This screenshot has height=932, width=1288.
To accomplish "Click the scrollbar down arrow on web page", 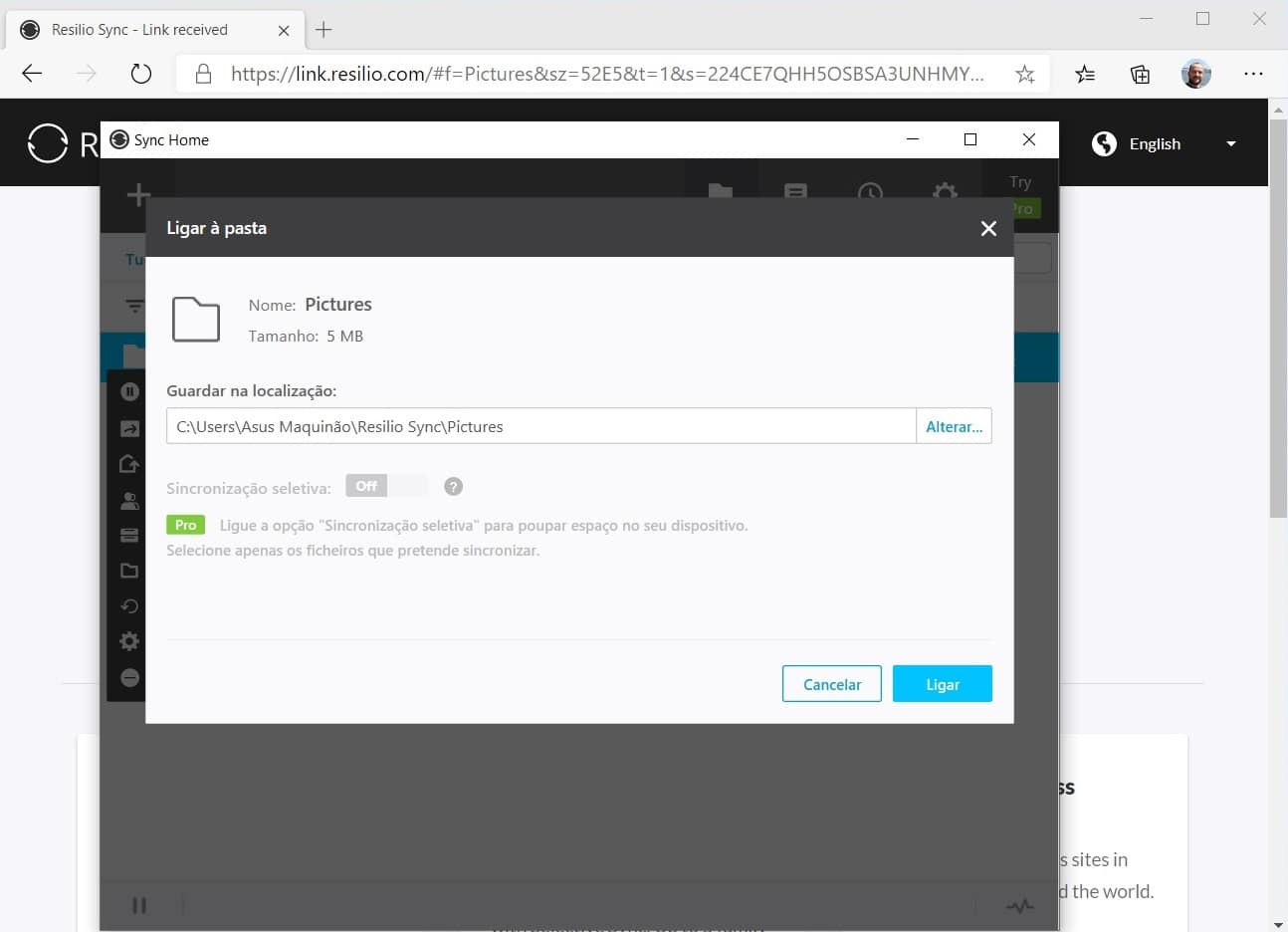I will tap(1278, 924).
